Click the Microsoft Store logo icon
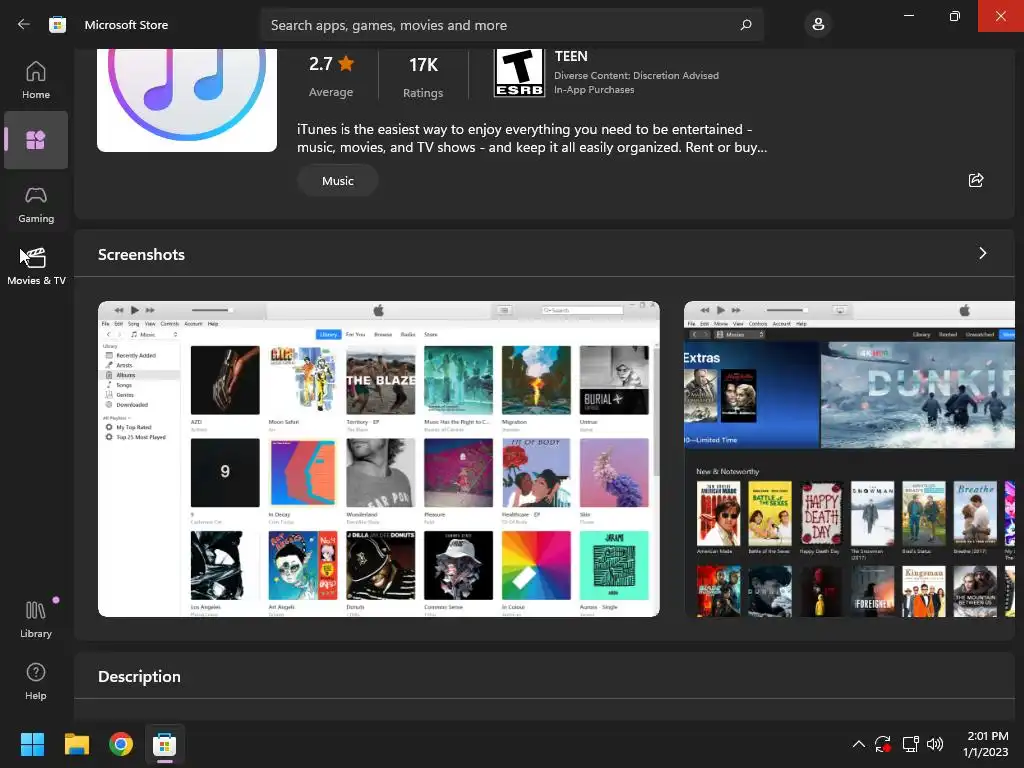The height and width of the screenshot is (768, 1024). click(x=57, y=25)
